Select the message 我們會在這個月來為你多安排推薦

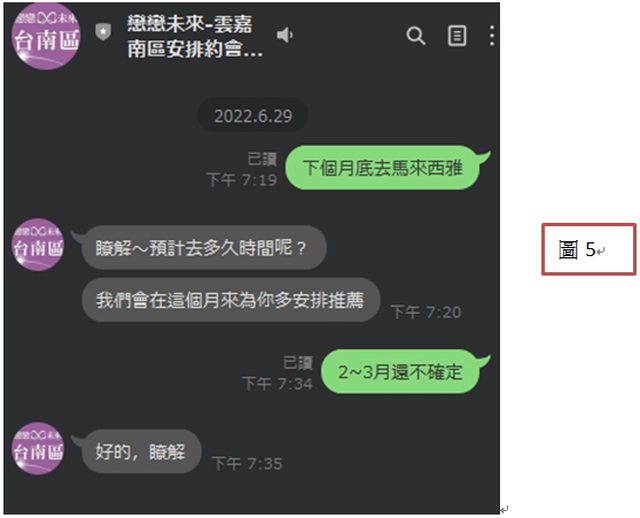pyautogui.click(x=231, y=300)
